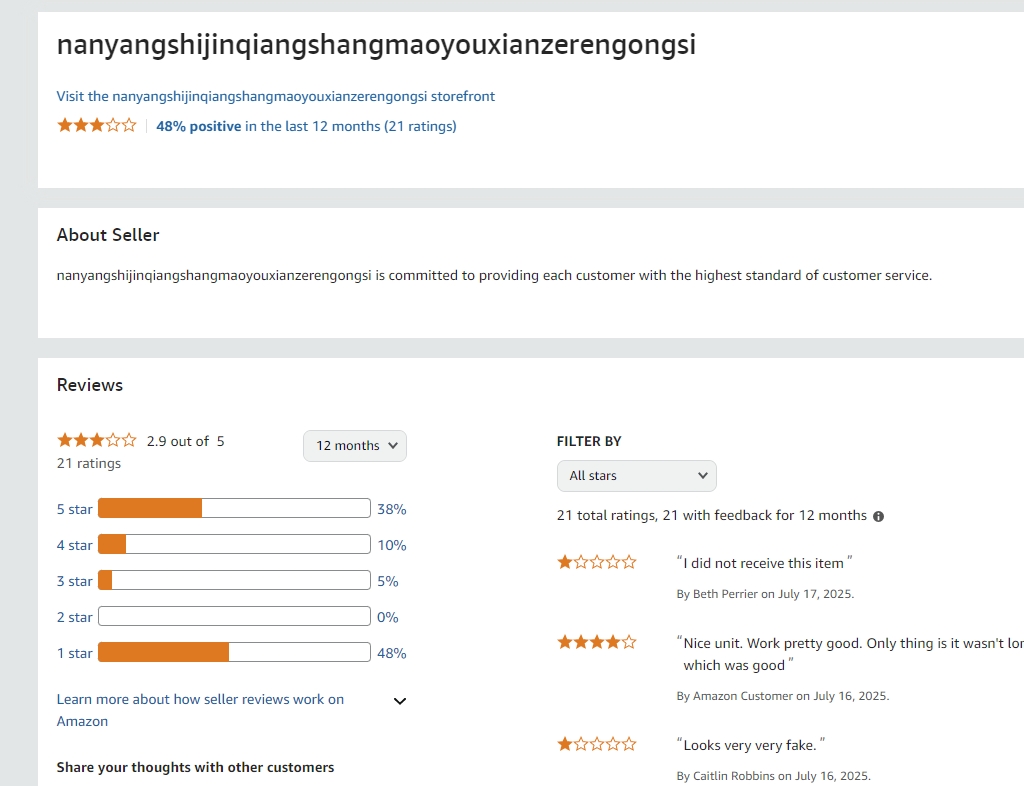The image size is (1024, 786).
Task: Expand the seller reviews explanation chevron
Action: pyautogui.click(x=399, y=700)
